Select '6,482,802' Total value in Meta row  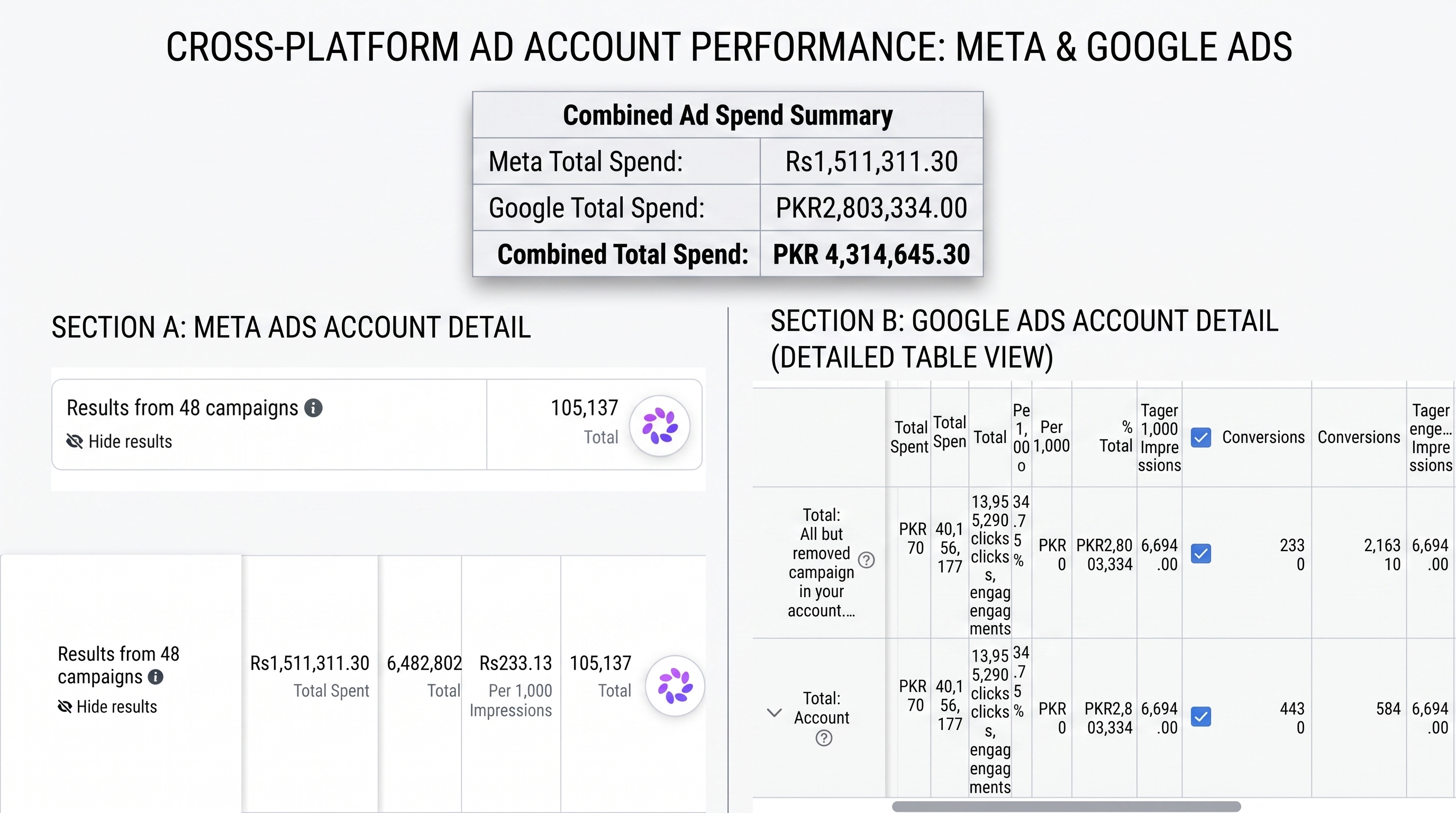point(424,663)
